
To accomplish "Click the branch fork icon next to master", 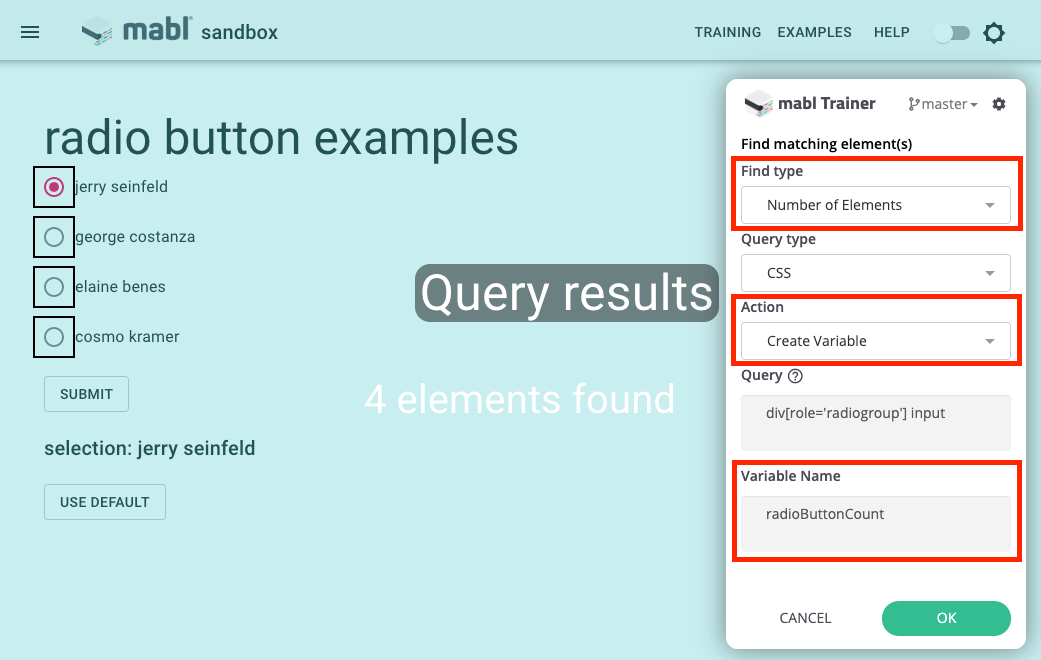I will [915, 103].
